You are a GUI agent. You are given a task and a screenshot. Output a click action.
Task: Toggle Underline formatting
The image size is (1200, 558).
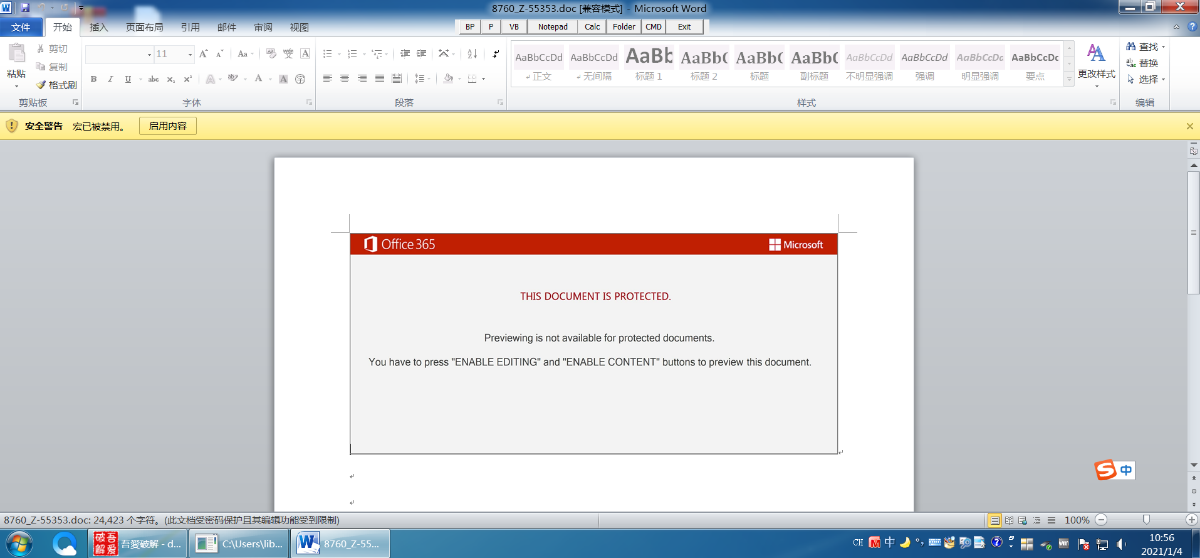128,78
